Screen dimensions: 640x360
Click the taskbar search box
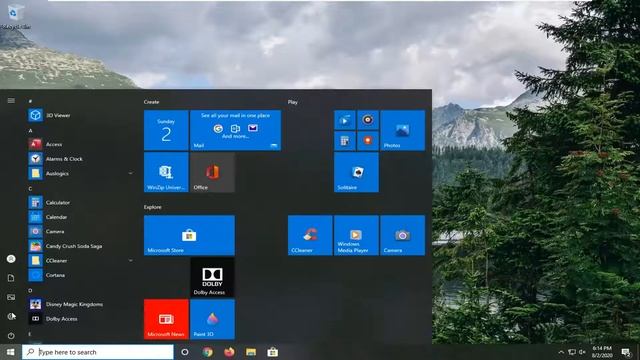click(98, 352)
